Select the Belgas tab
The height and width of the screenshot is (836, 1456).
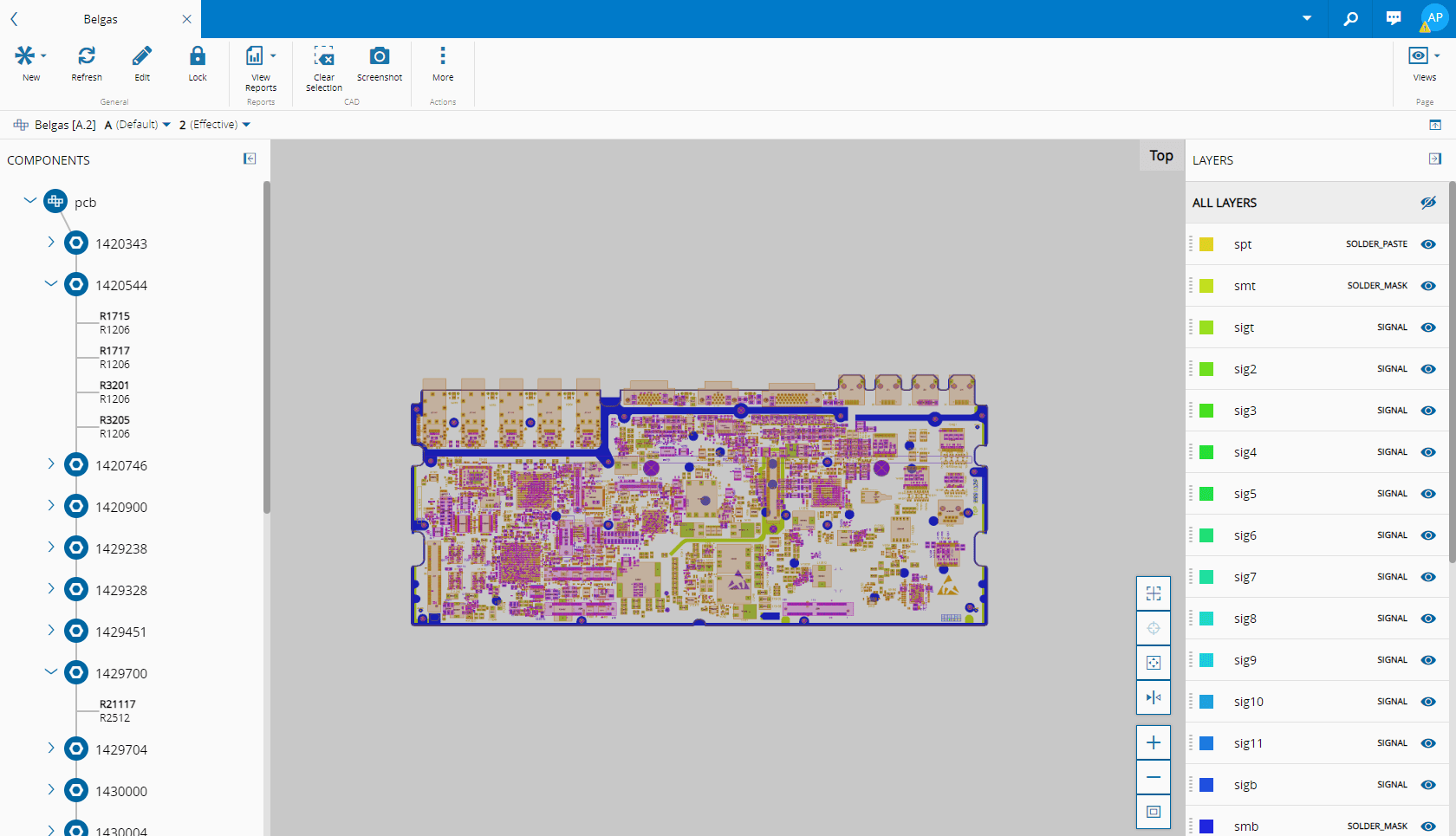coord(101,19)
